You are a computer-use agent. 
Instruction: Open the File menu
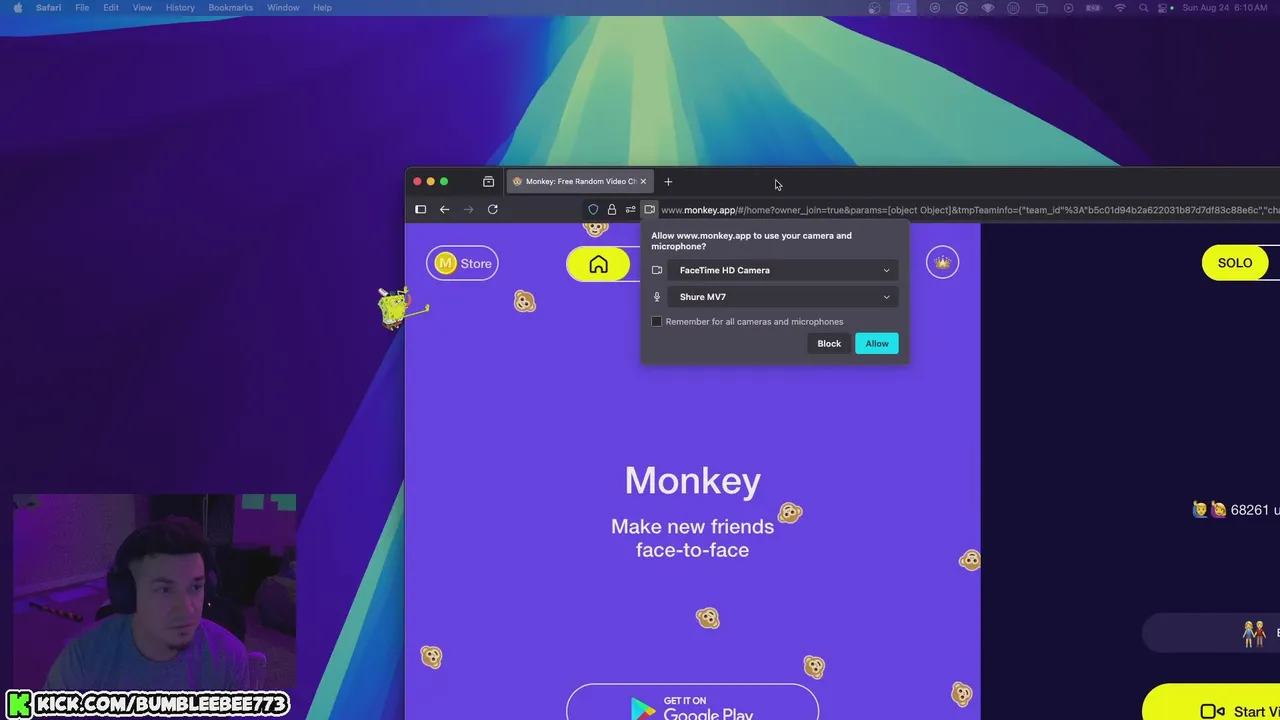(82, 8)
